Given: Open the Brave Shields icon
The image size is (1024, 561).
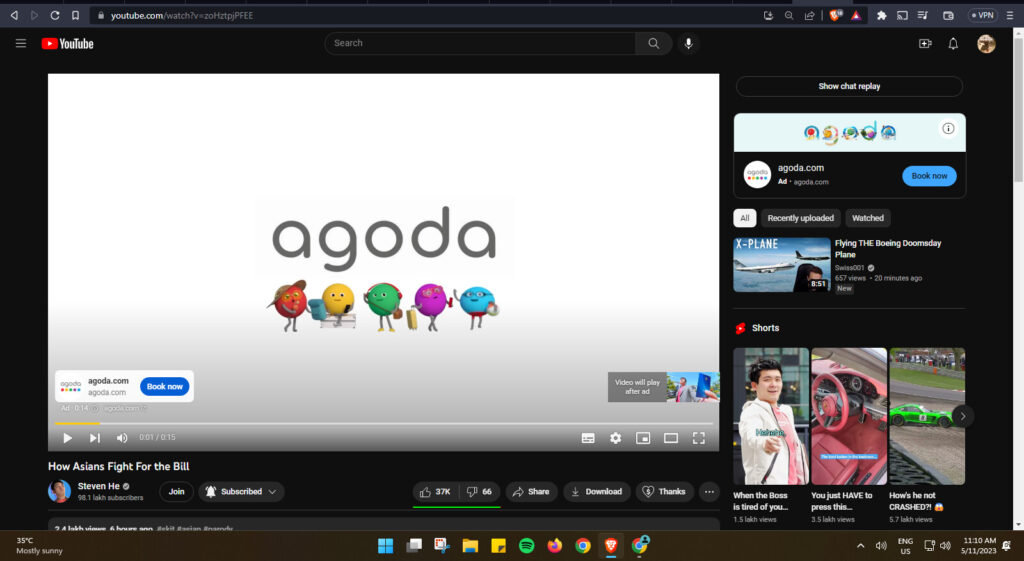Looking at the screenshot, I should click(835, 15).
